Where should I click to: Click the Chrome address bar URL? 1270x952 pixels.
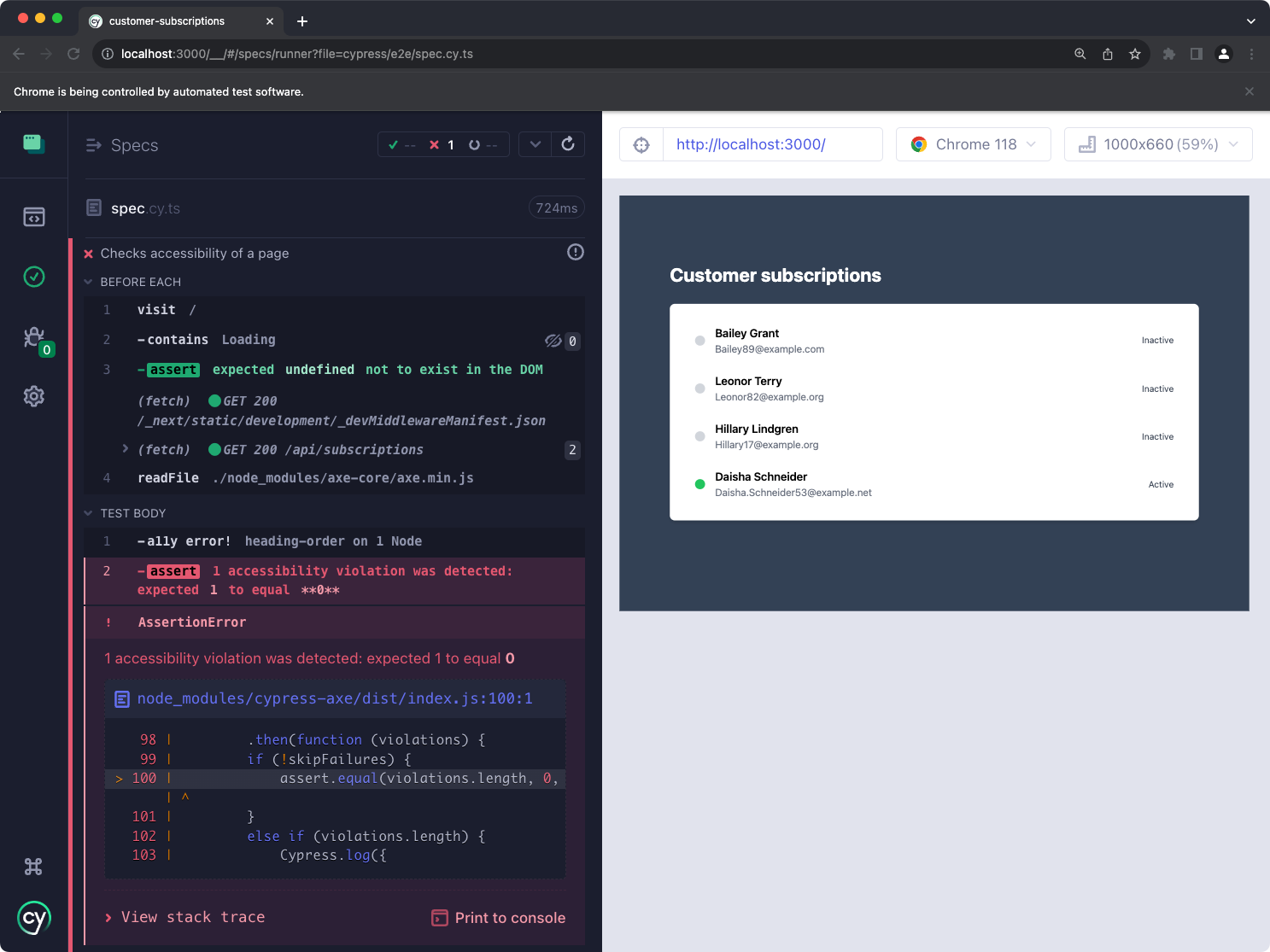point(297,54)
